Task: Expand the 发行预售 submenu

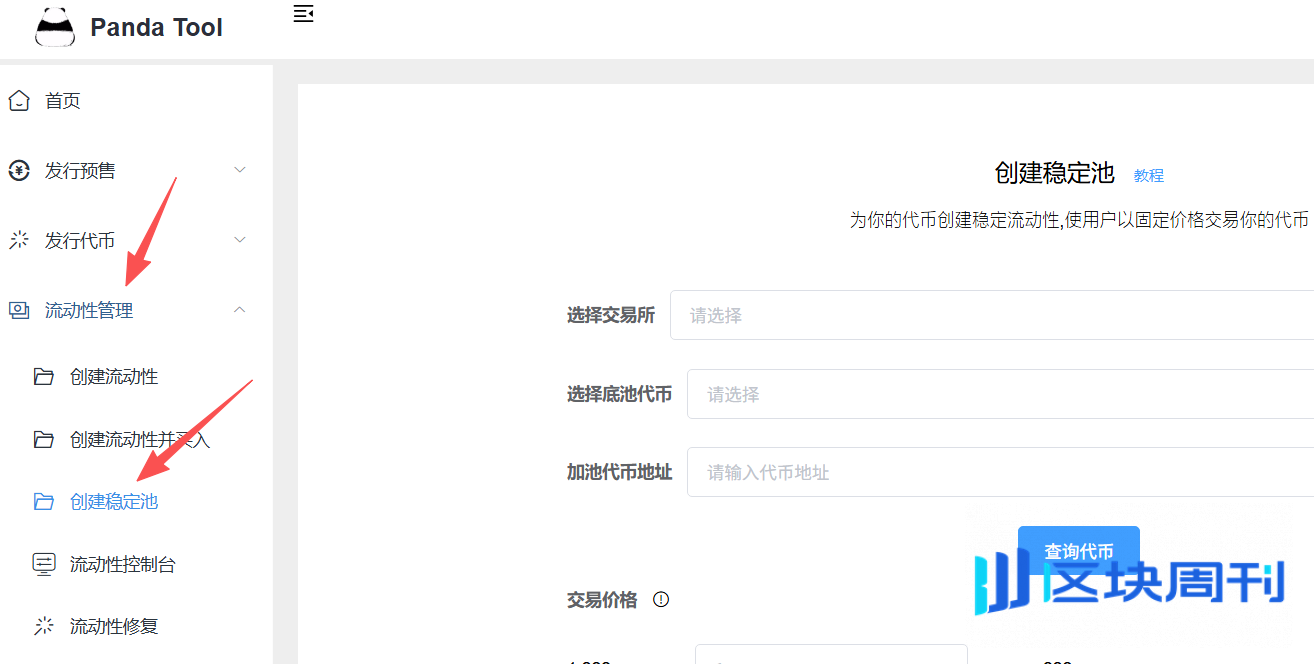Action: coord(239,170)
